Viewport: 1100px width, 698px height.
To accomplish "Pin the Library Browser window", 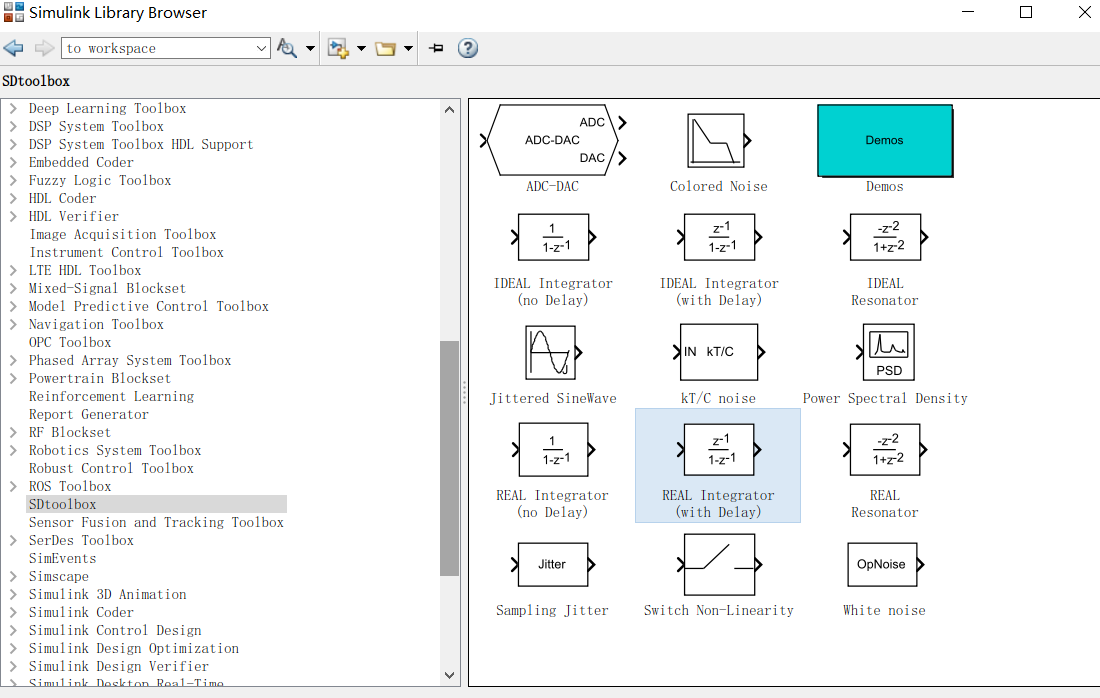I will coord(435,47).
